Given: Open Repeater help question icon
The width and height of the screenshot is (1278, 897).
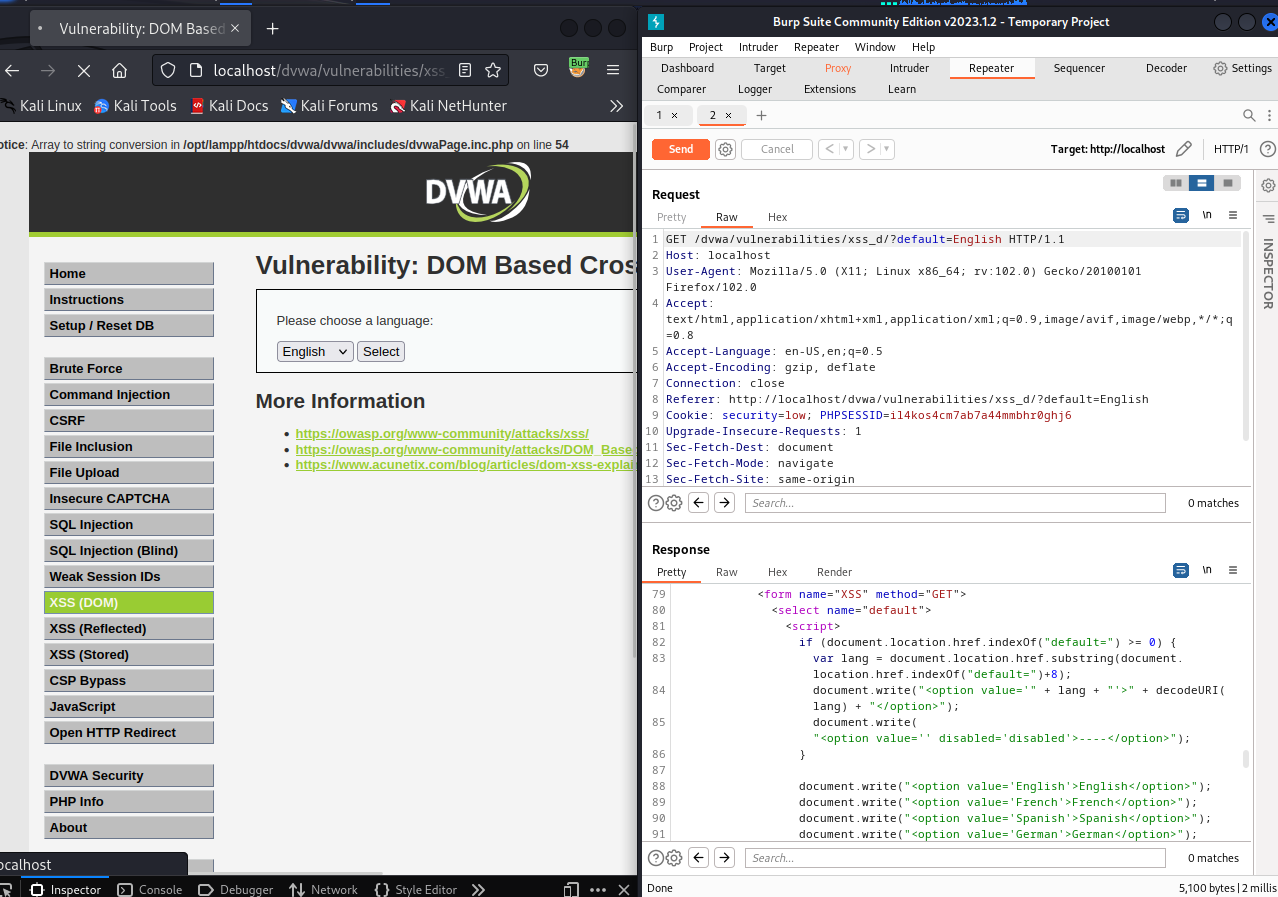Looking at the screenshot, I should click(1267, 149).
